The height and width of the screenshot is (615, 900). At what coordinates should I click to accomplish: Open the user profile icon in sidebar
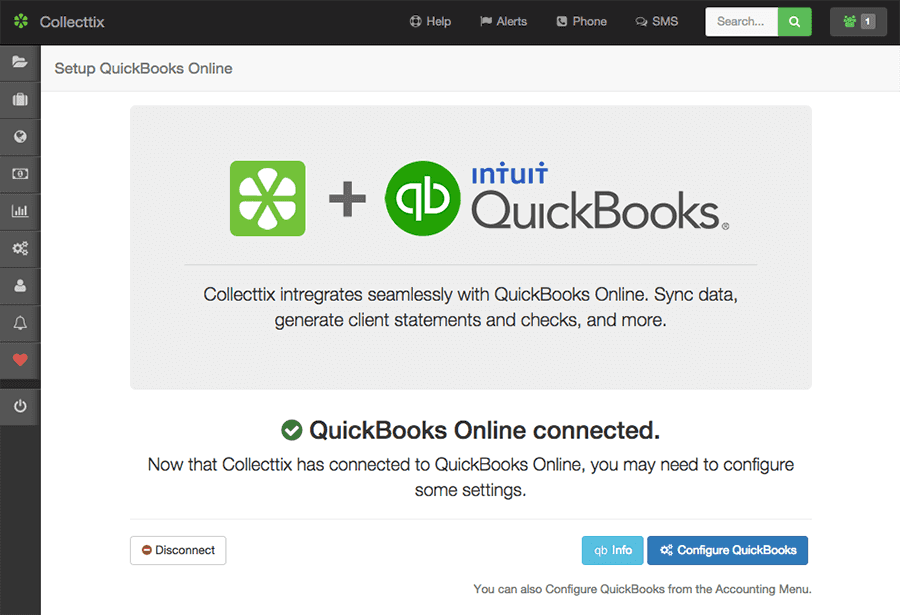(20, 286)
